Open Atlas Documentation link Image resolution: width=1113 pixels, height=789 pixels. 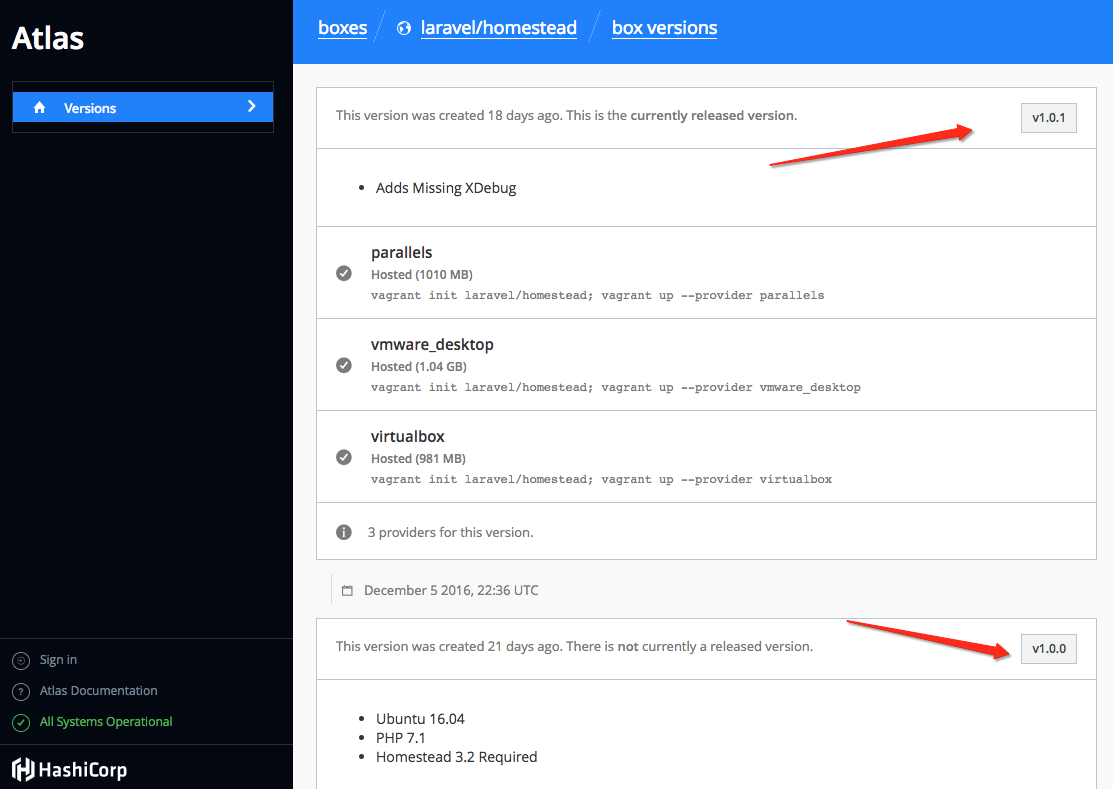click(99, 690)
